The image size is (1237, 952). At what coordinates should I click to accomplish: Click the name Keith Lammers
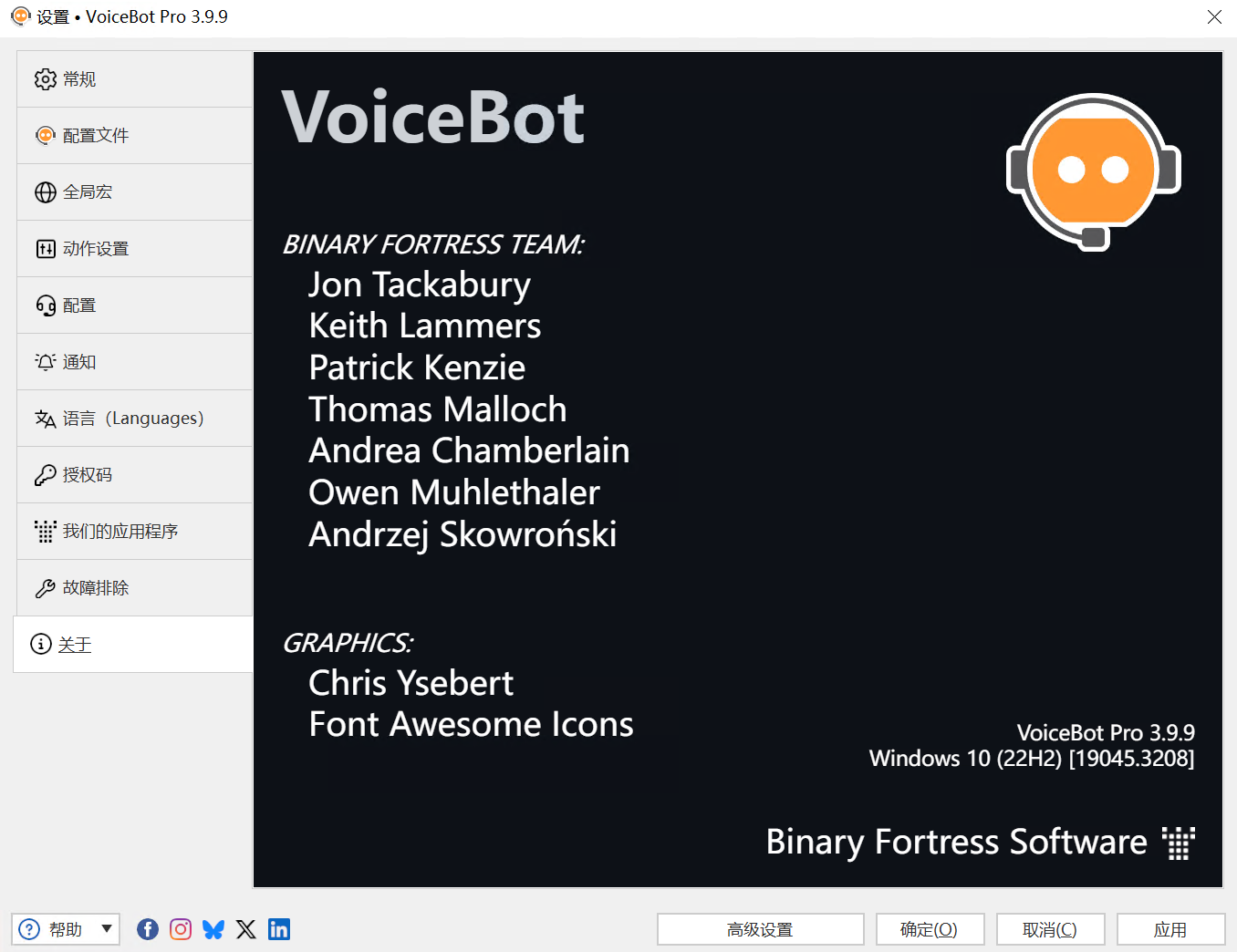point(425,326)
